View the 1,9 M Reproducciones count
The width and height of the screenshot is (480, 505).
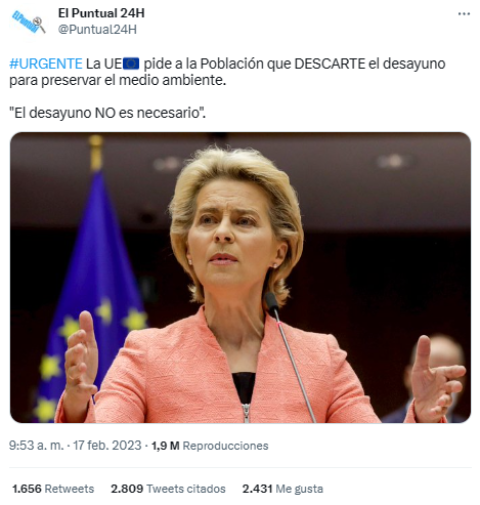210,446
